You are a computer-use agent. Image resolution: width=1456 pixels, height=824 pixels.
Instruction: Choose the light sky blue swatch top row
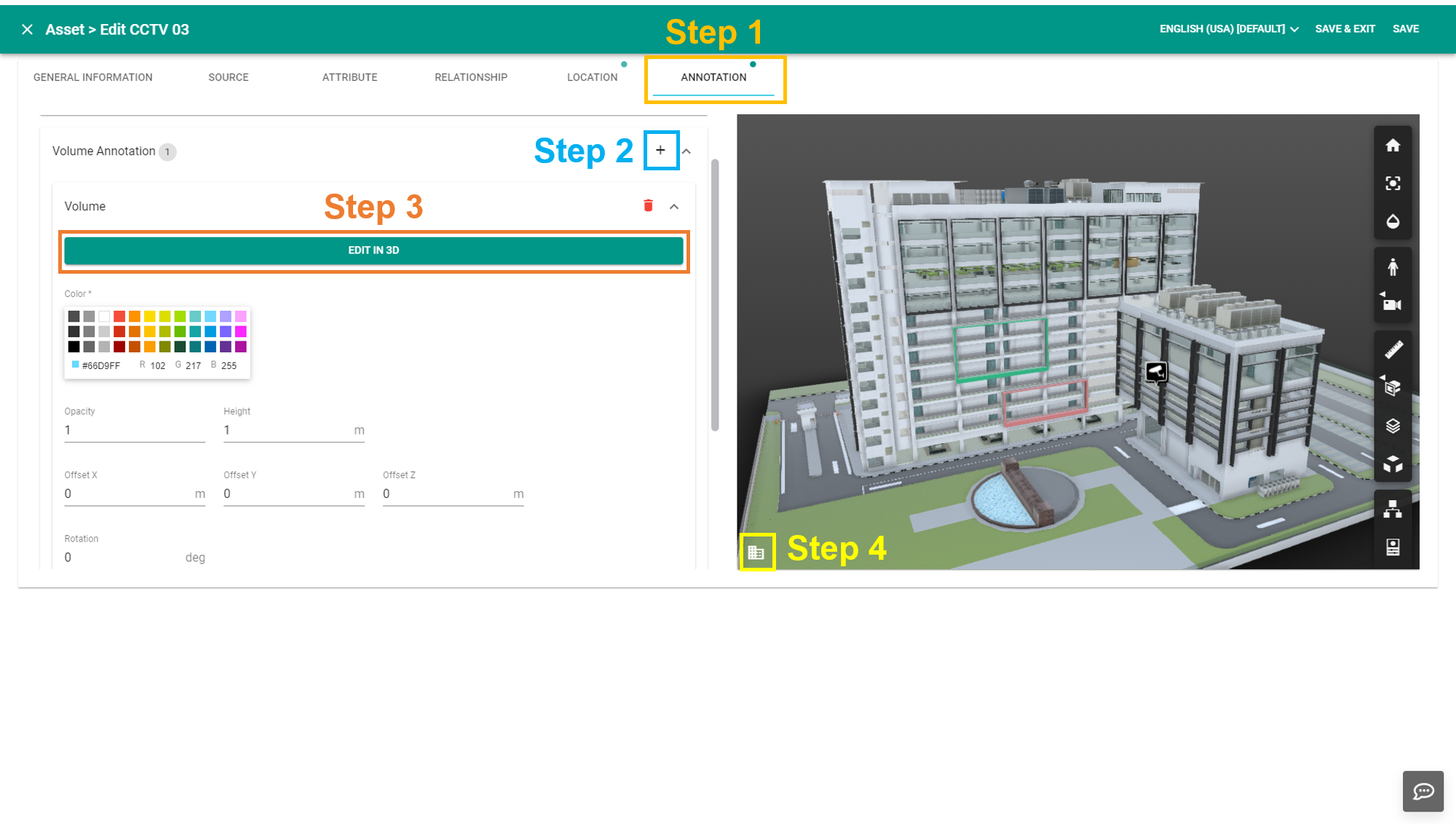tap(210, 316)
